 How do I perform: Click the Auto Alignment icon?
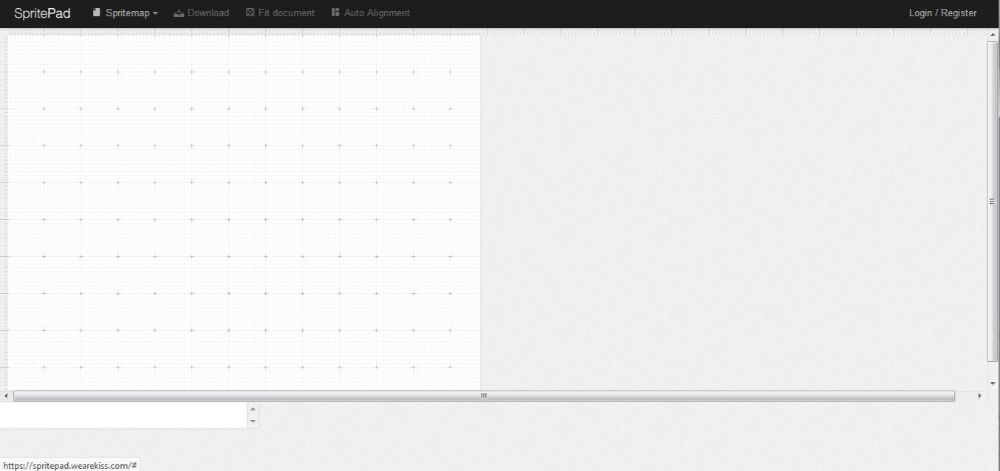click(x=335, y=12)
